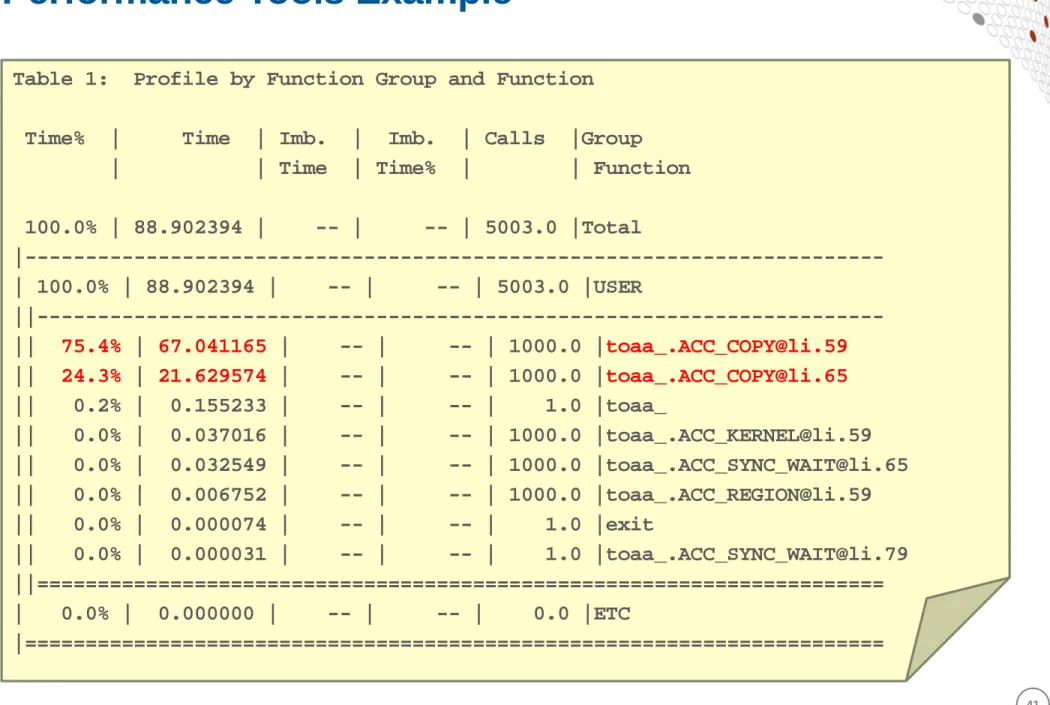Click the red time value 67.041165
The width and height of the screenshot is (1050, 705).
click(x=212, y=346)
